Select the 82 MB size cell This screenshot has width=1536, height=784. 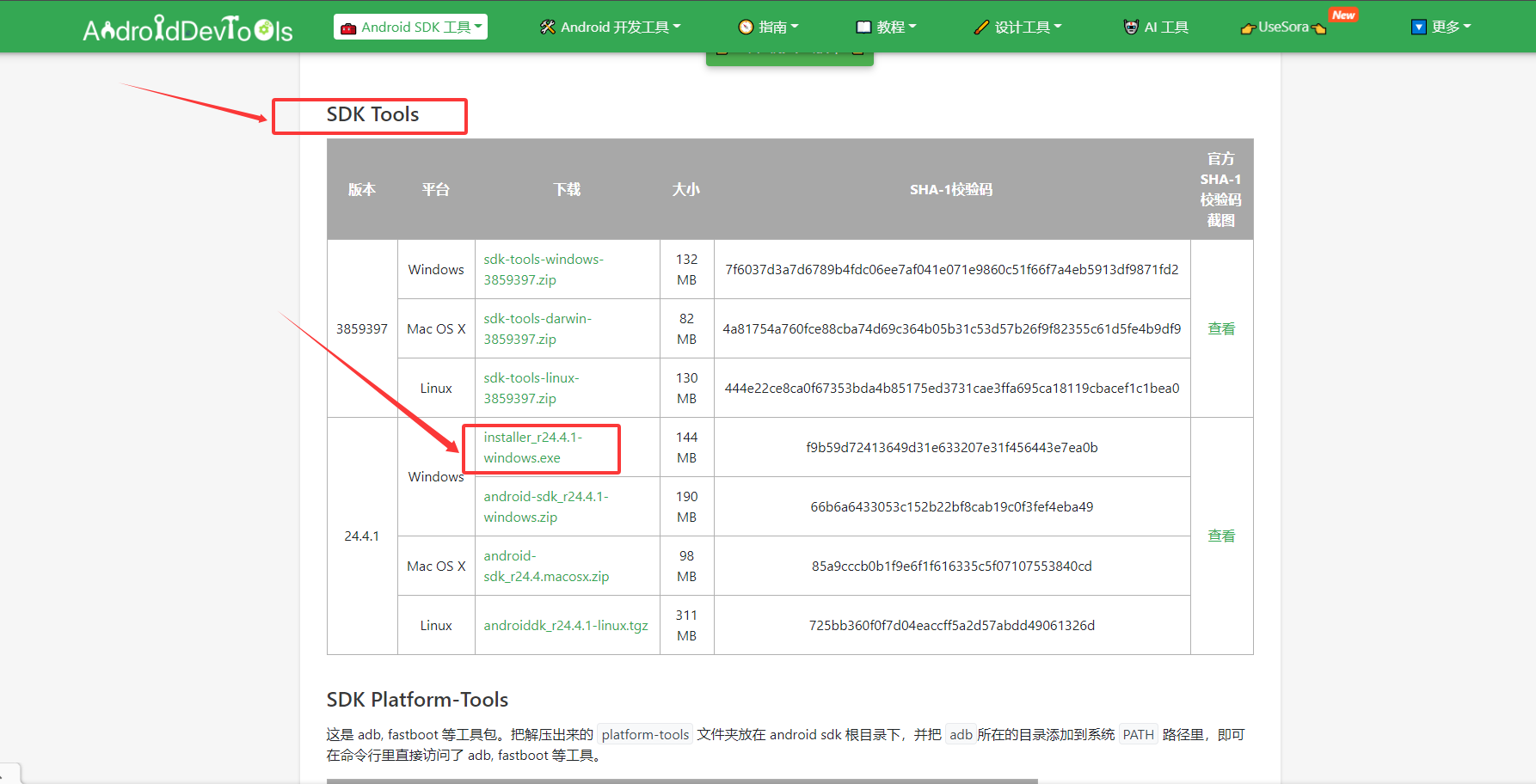686,328
